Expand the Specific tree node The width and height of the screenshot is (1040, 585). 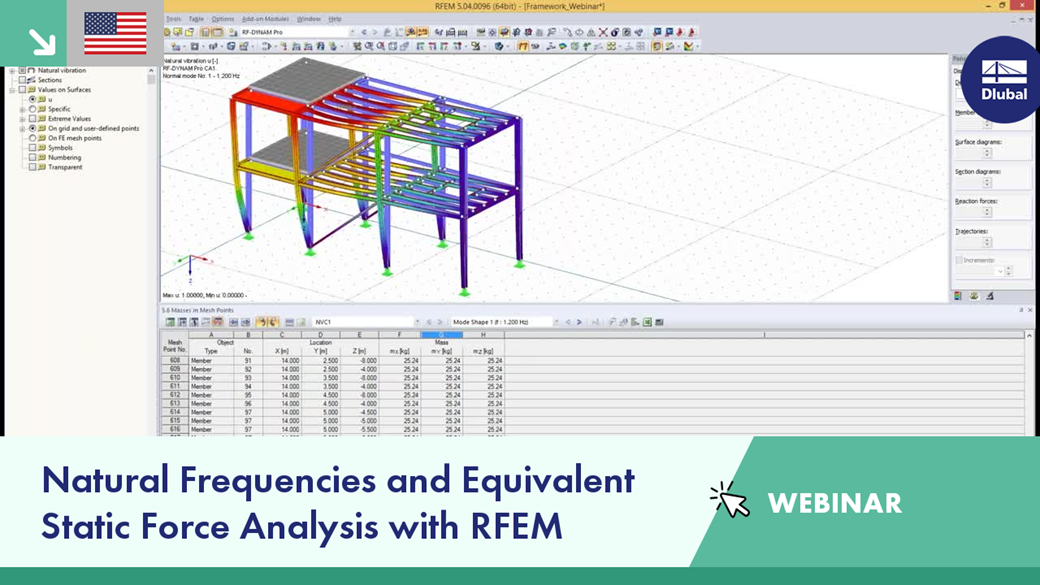pyautogui.click(x=22, y=109)
